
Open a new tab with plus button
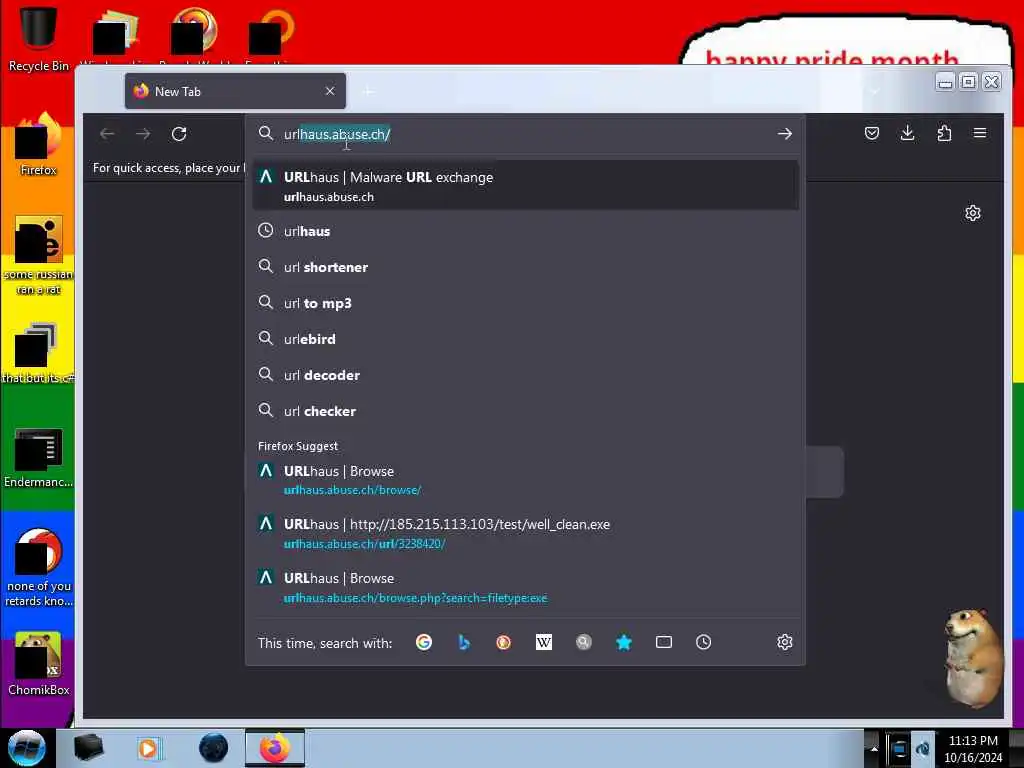coord(368,91)
